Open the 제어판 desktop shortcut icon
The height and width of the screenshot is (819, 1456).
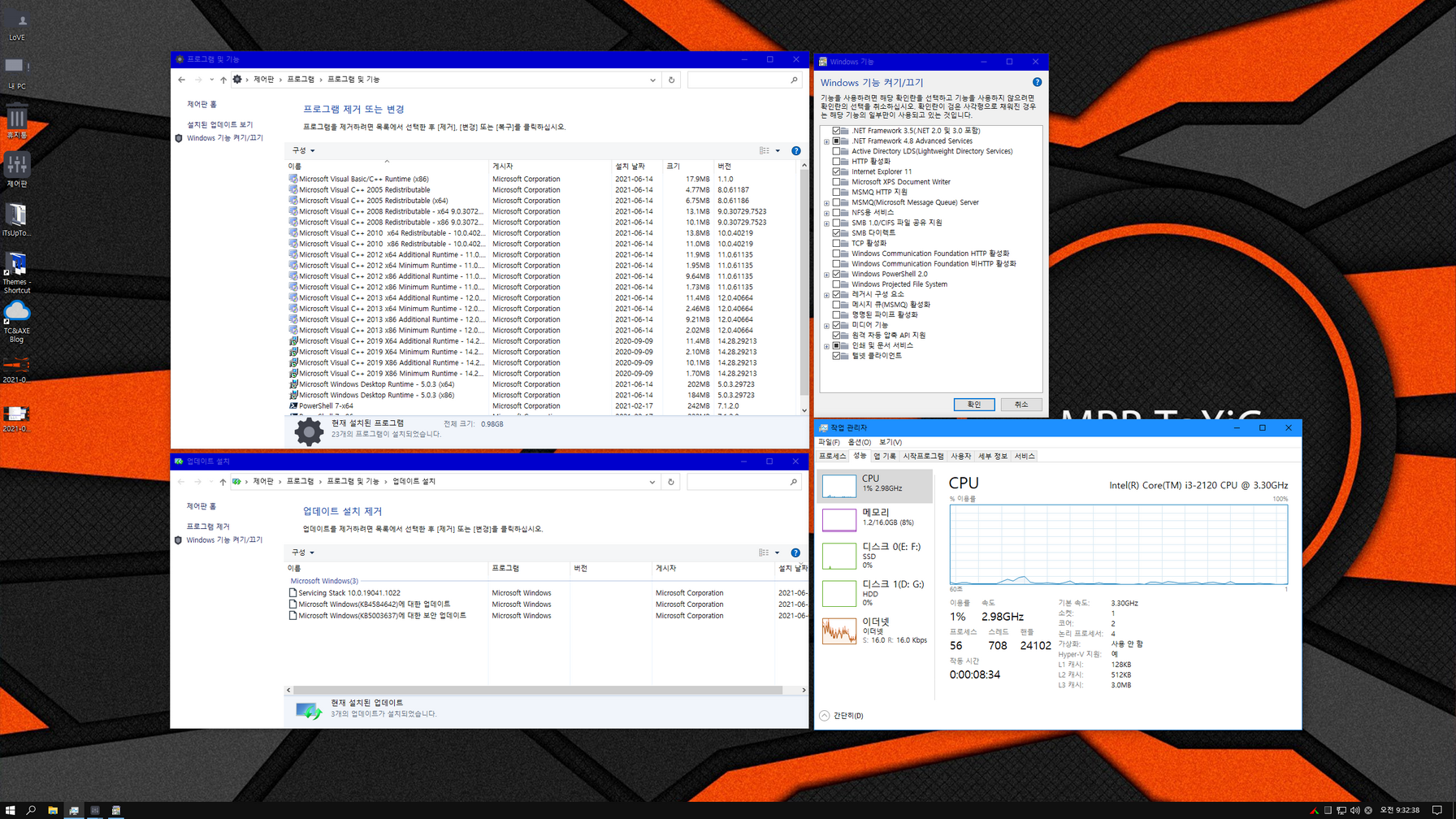pyautogui.click(x=17, y=170)
